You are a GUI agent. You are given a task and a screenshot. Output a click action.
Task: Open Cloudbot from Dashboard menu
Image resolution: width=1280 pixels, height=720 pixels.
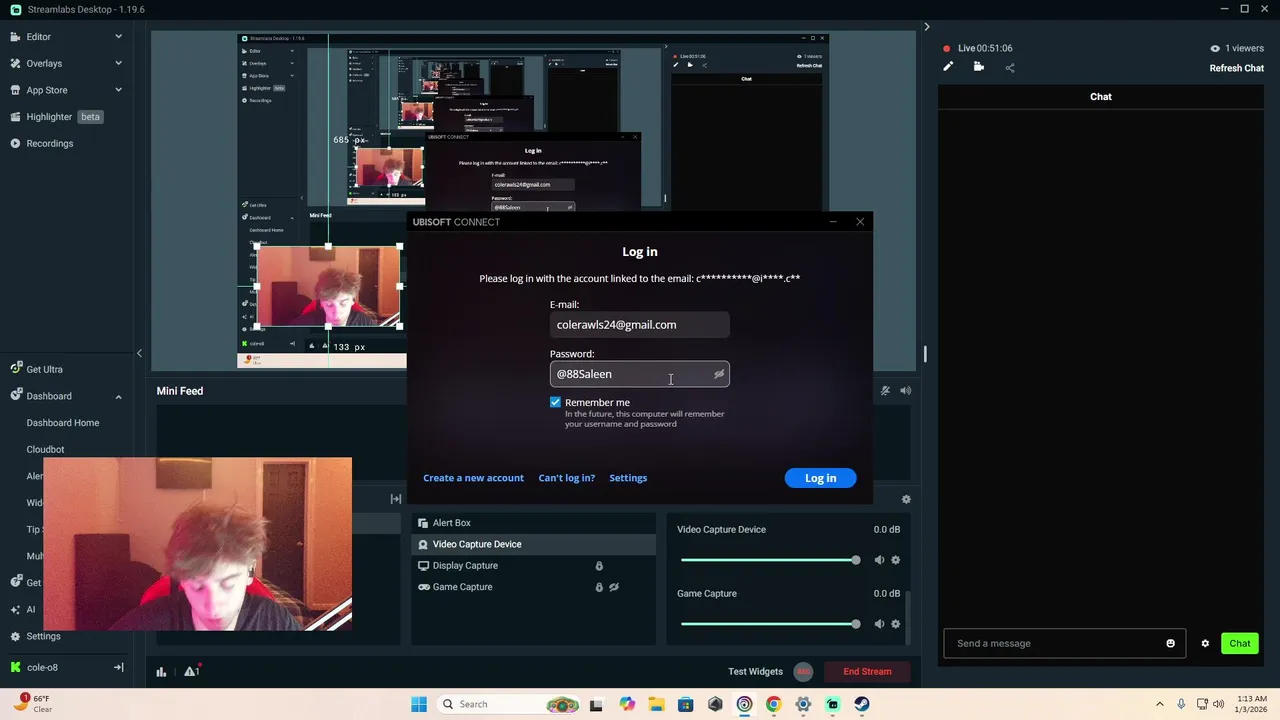(45, 450)
